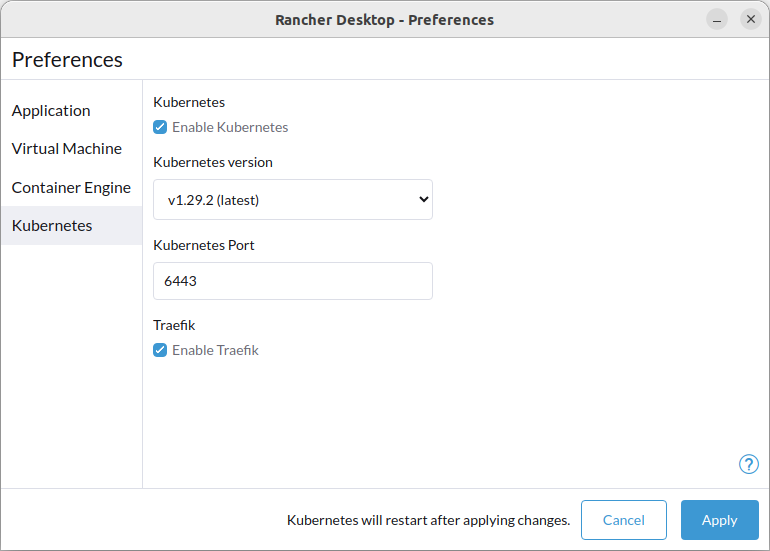The width and height of the screenshot is (770, 551).
Task: Open help via the question mark icon
Action: [748, 464]
